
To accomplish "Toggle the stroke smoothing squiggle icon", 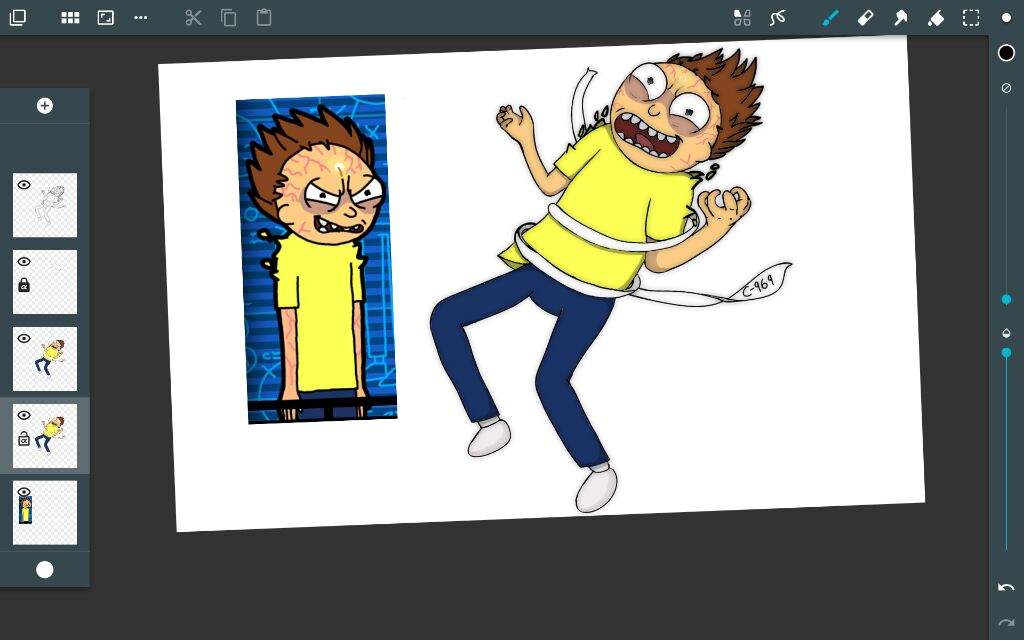I will (x=777, y=18).
